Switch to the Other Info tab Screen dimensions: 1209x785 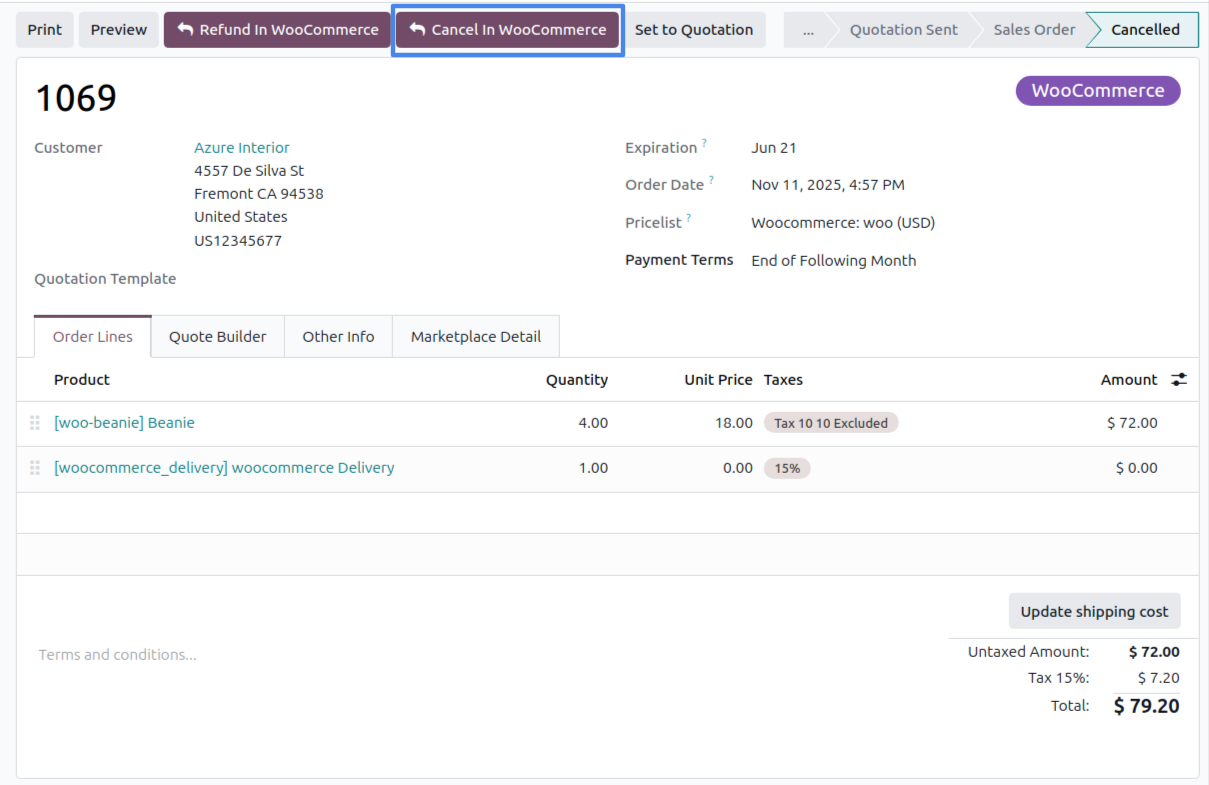tap(339, 337)
